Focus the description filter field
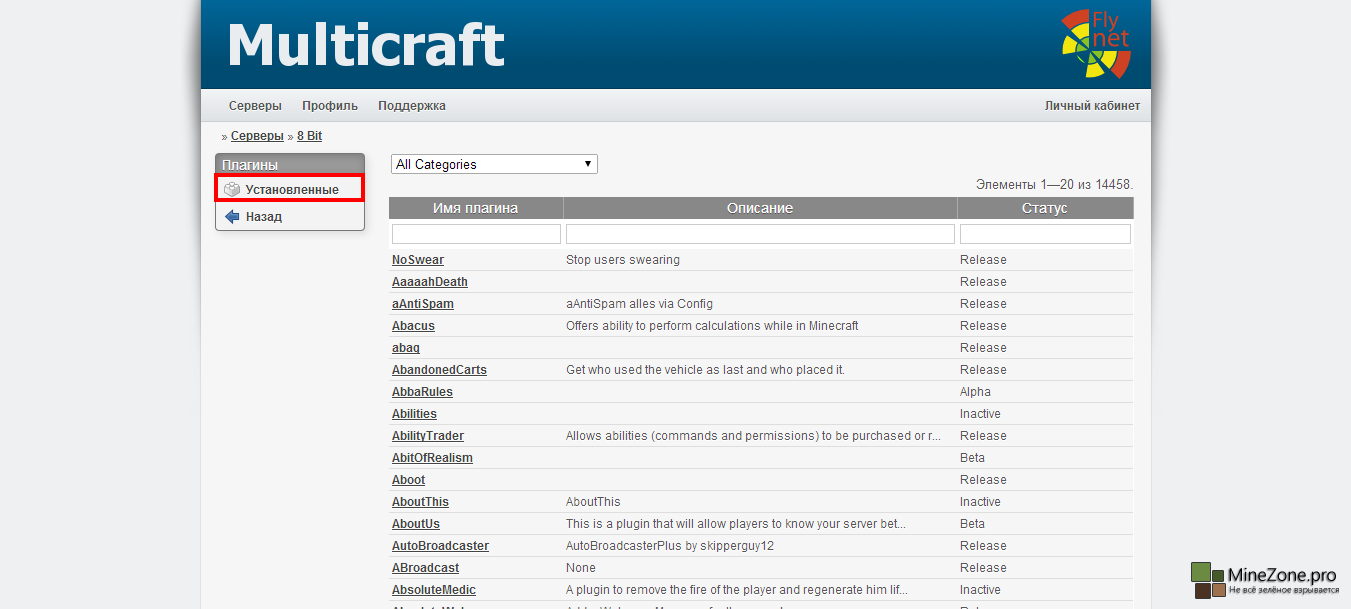 760,234
